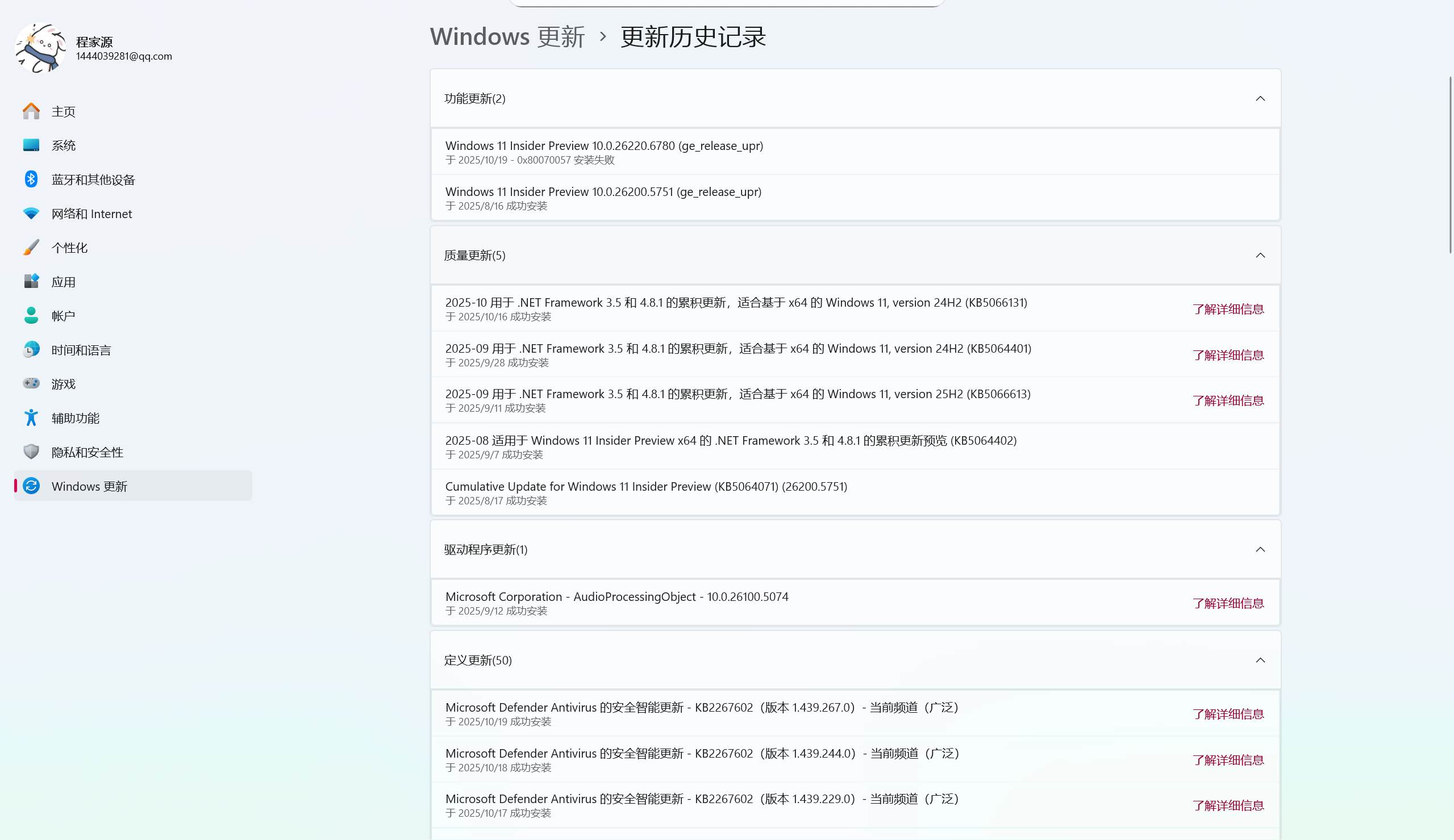Collapse the 质量更新(5) section chevron

pos(1260,256)
